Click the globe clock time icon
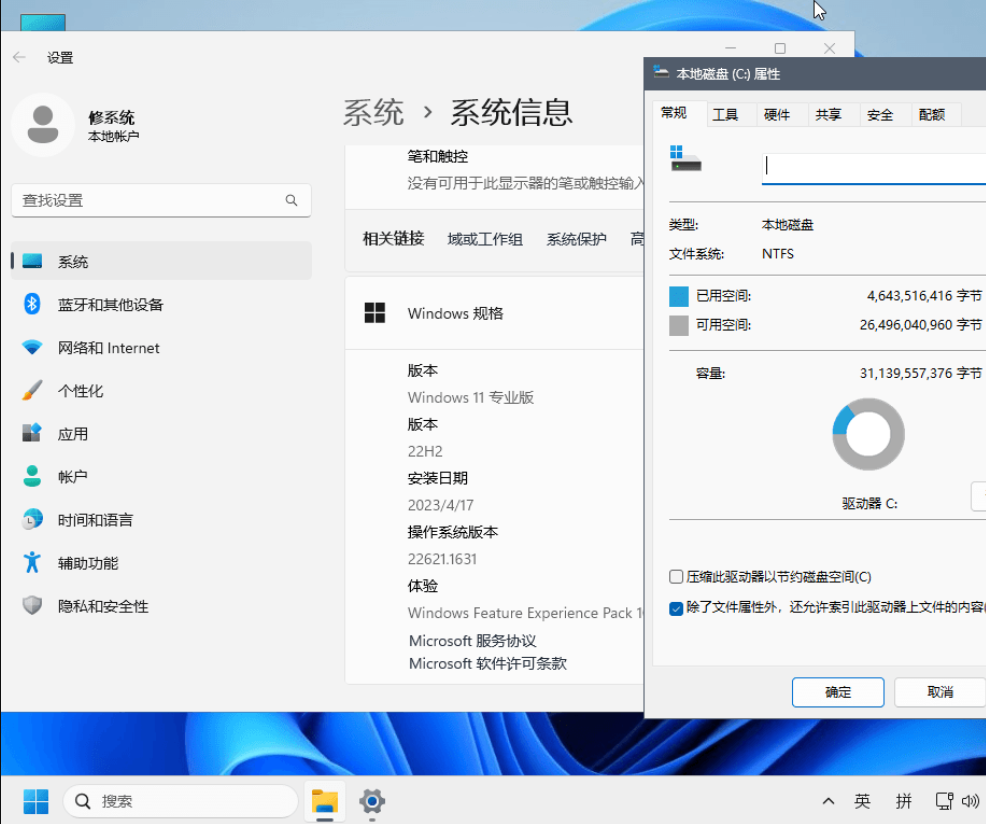 (32, 520)
